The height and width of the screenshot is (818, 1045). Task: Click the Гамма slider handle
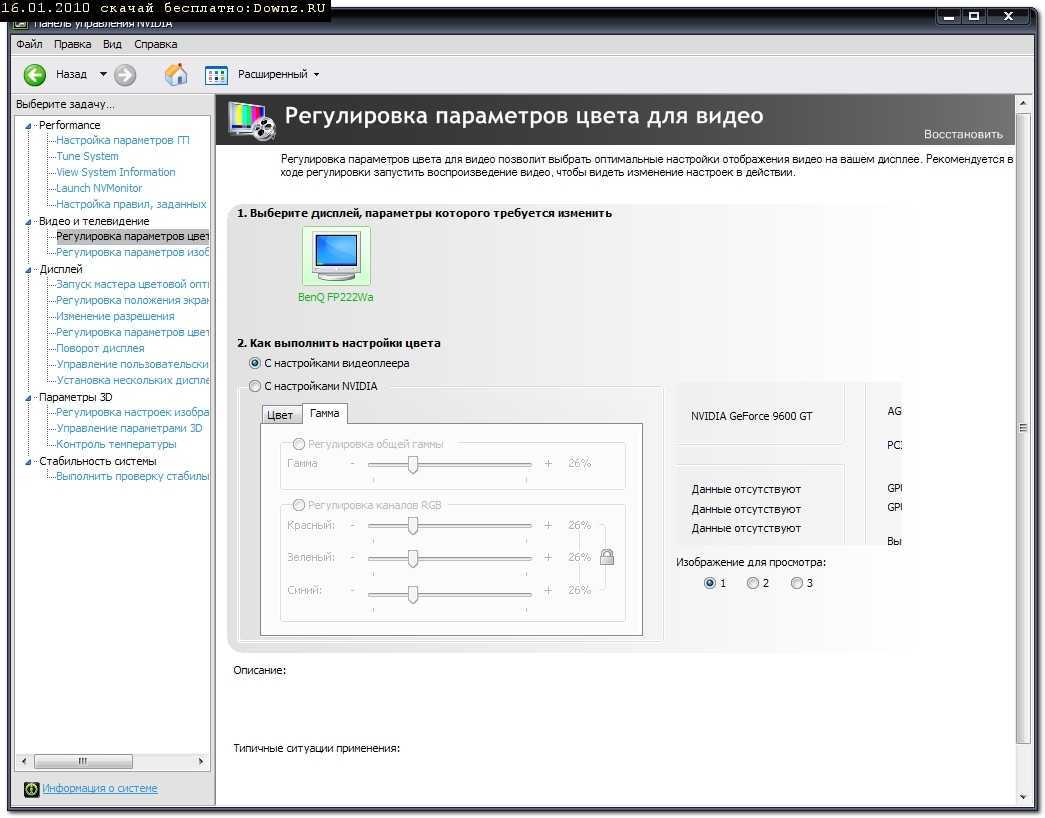(413, 465)
